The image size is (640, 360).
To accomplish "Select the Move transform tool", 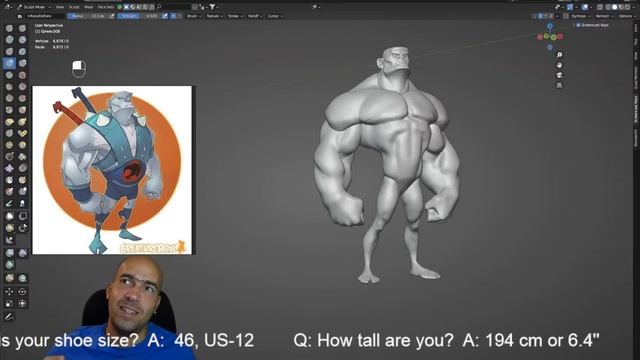I will click(9, 291).
